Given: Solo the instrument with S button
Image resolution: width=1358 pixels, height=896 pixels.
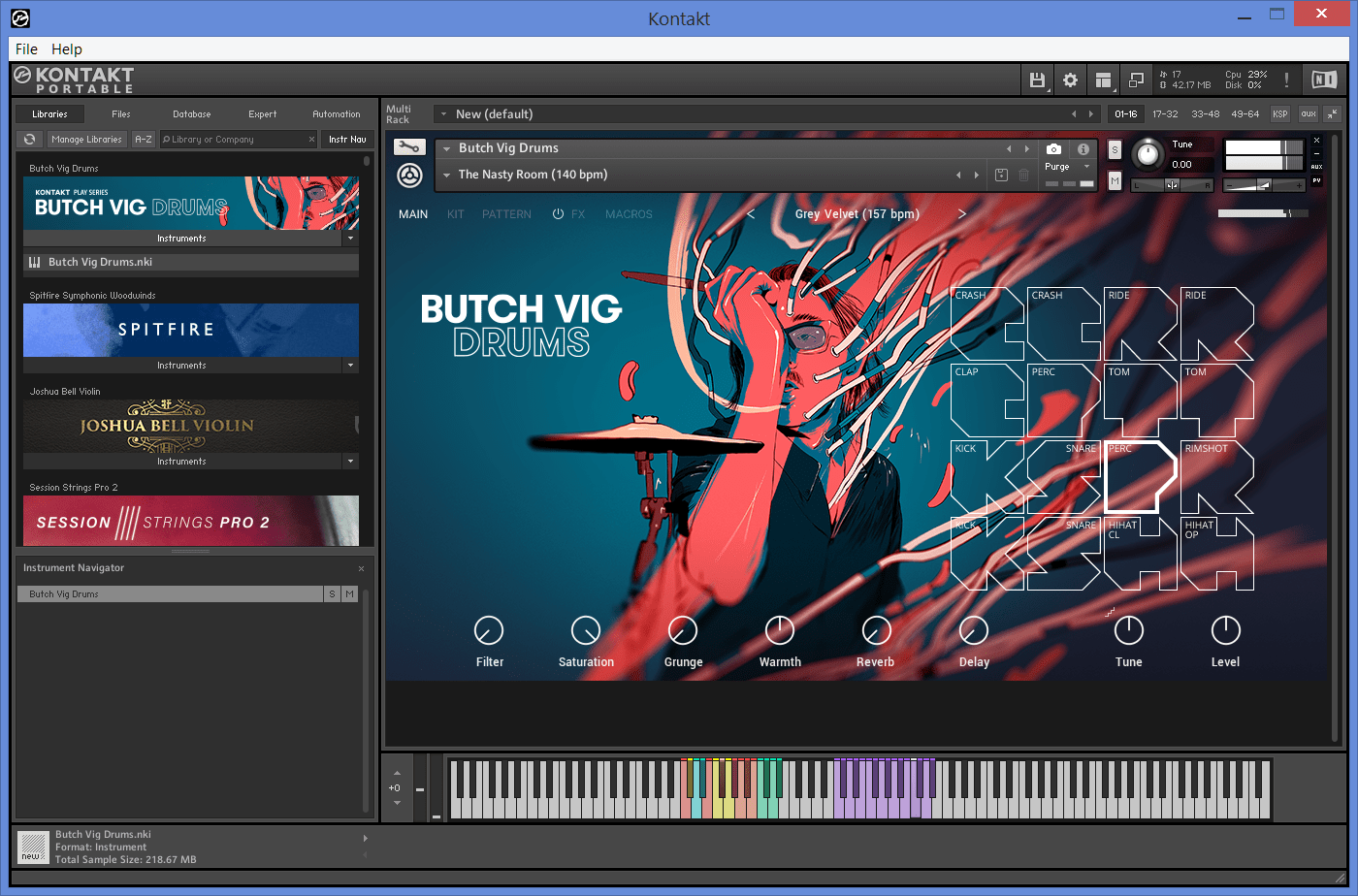Looking at the screenshot, I should [x=1115, y=150].
